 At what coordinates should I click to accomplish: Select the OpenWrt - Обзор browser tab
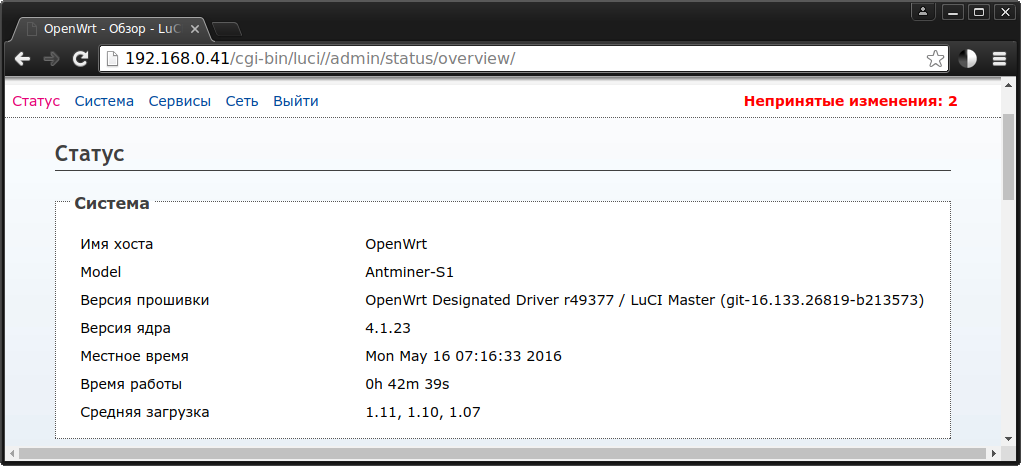[x=110, y=28]
